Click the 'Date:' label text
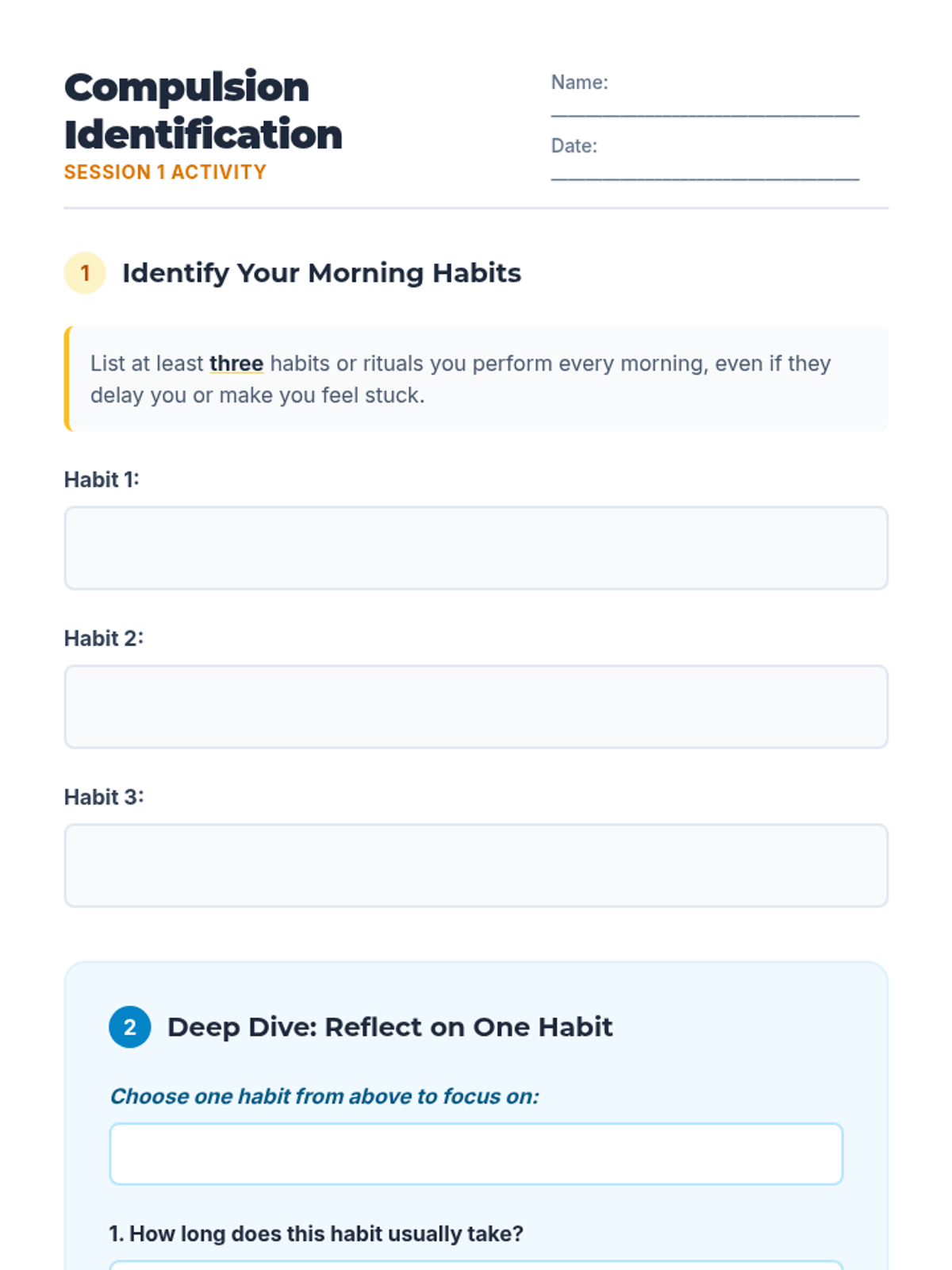Viewport: 952px width, 1270px height. coord(574,146)
